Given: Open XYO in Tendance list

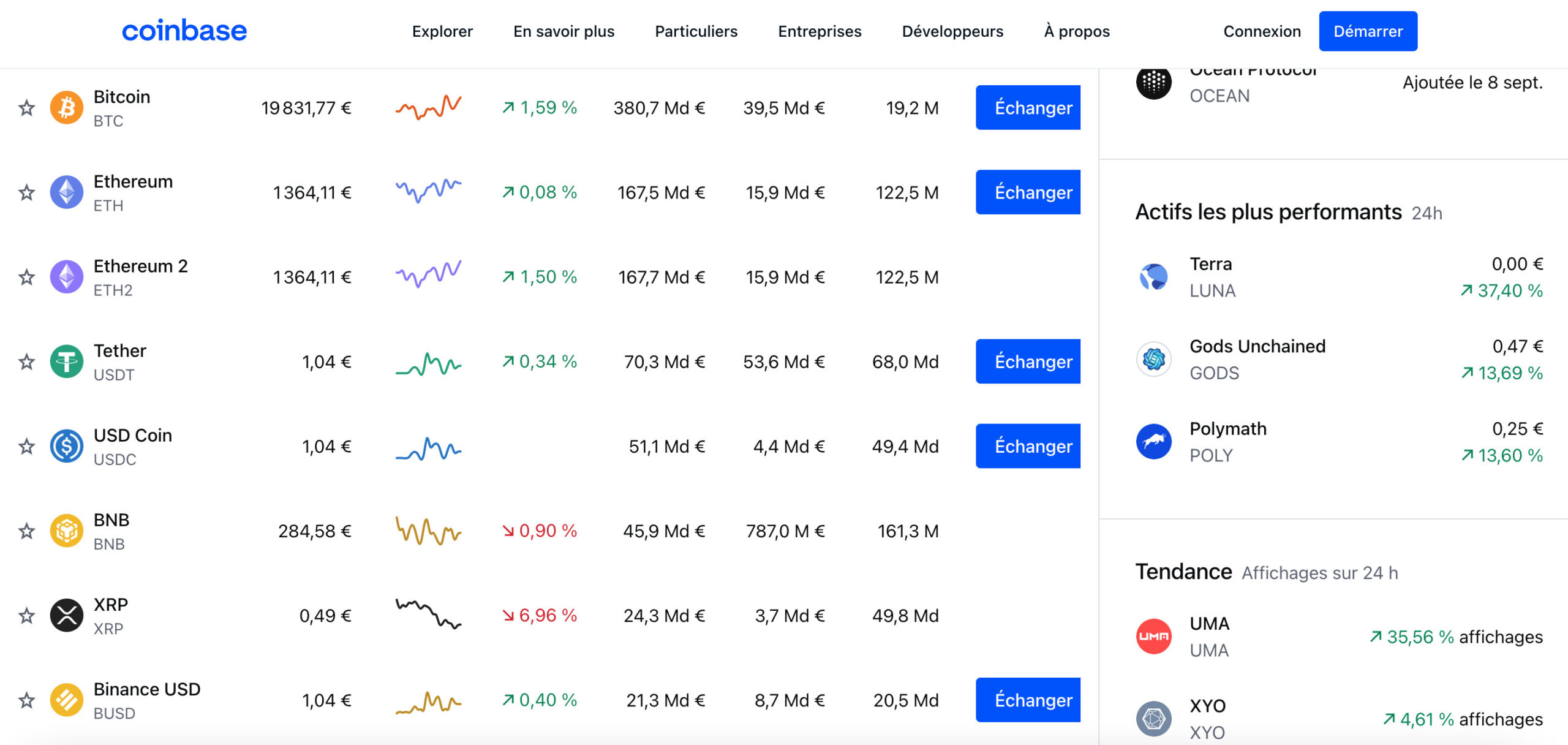Looking at the screenshot, I should coord(1339,719).
